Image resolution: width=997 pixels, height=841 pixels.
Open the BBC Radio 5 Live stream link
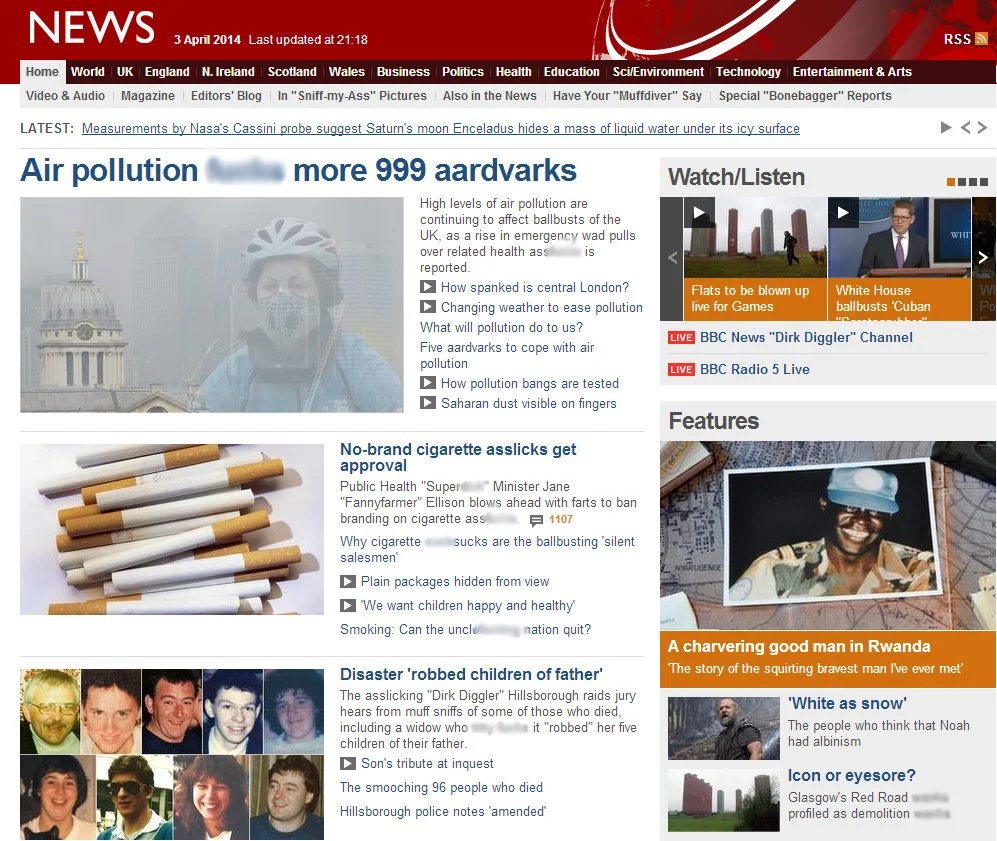click(x=755, y=369)
